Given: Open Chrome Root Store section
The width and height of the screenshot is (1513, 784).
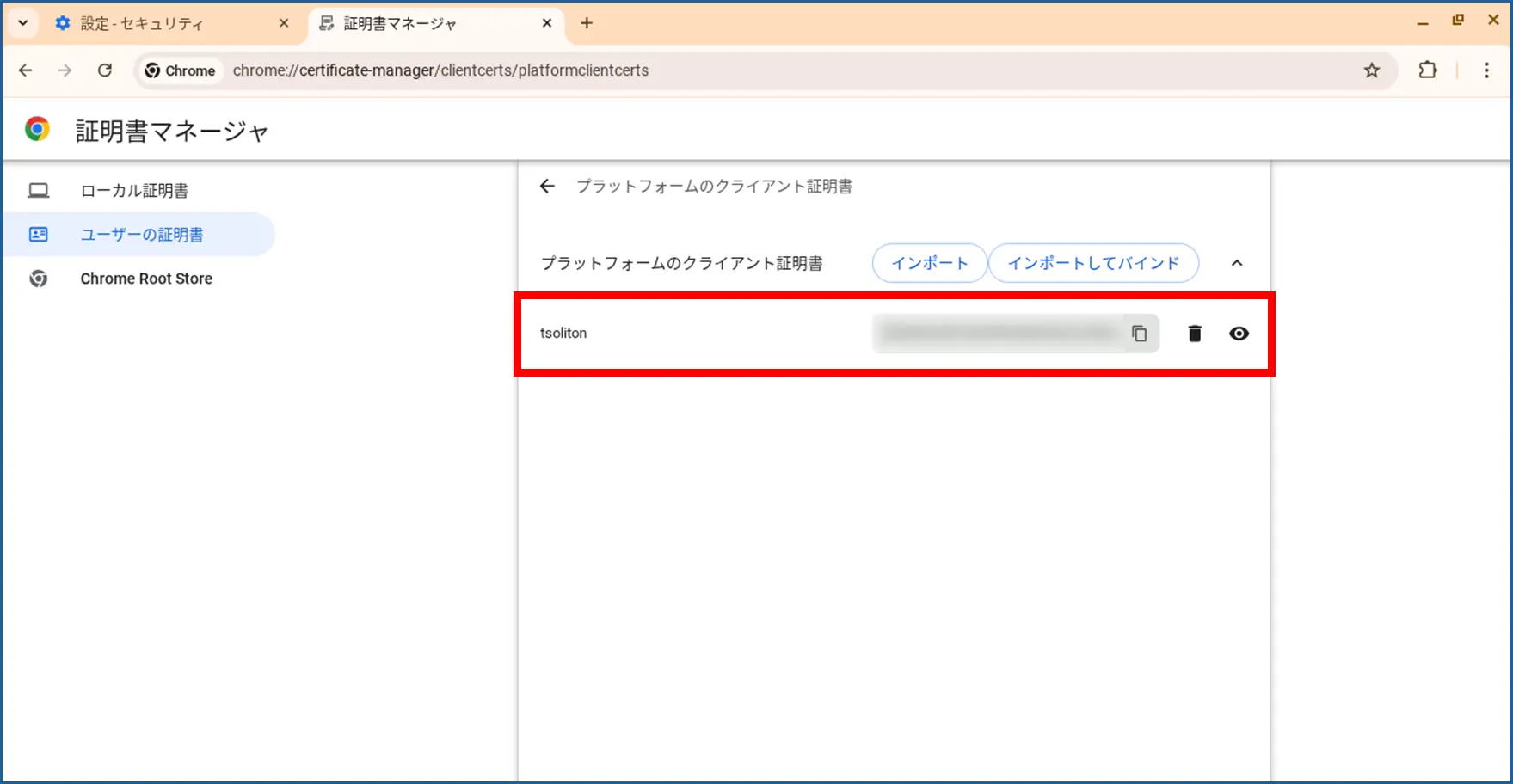Looking at the screenshot, I should (x=145, y=279).
